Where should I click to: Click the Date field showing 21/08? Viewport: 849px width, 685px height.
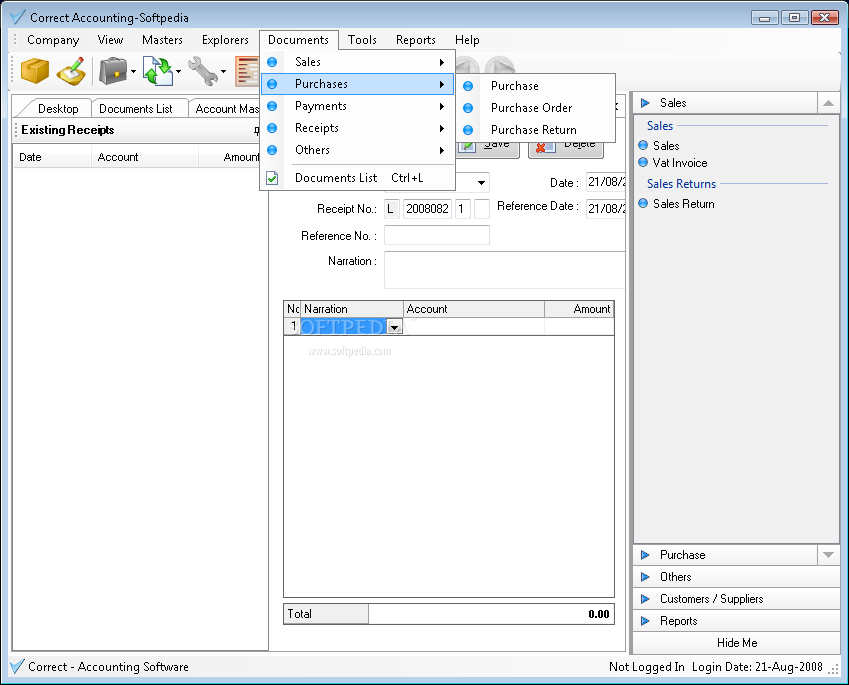coord(606,182)
